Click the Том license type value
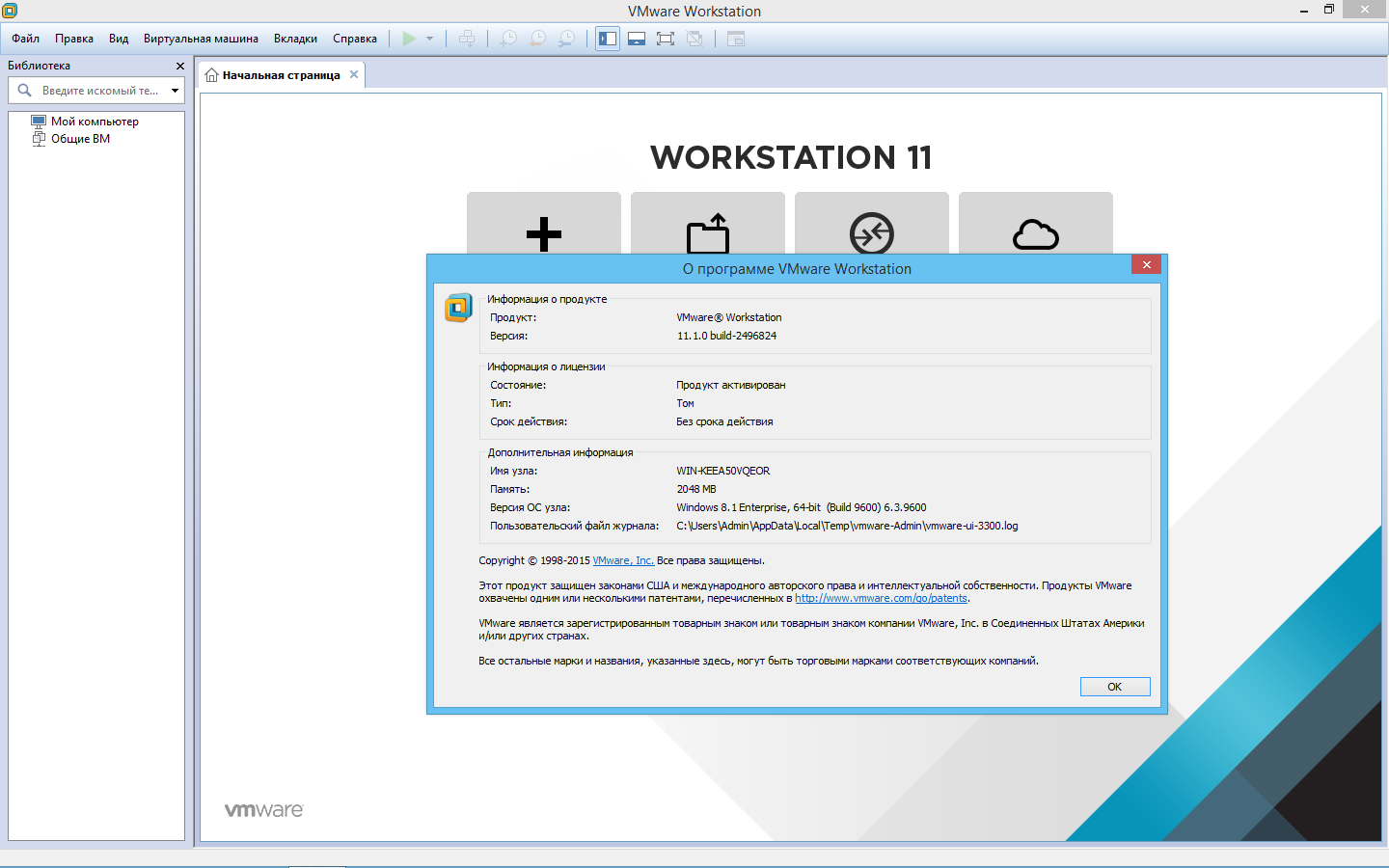The width and height of the screenshot is (1389, 868). (x=685, y=403)
